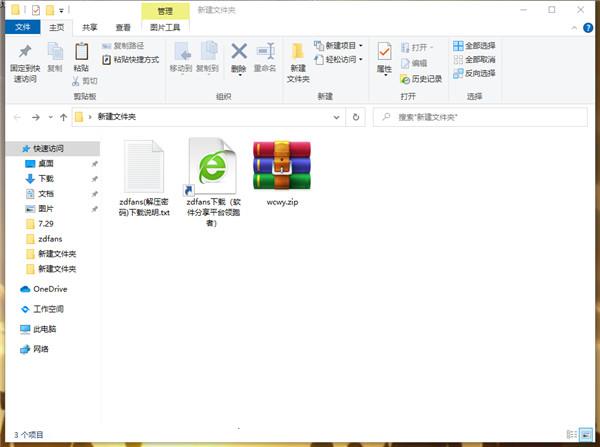600x447 pixels.
Task: Go back with the back arrow
Action: coord(17,117)
